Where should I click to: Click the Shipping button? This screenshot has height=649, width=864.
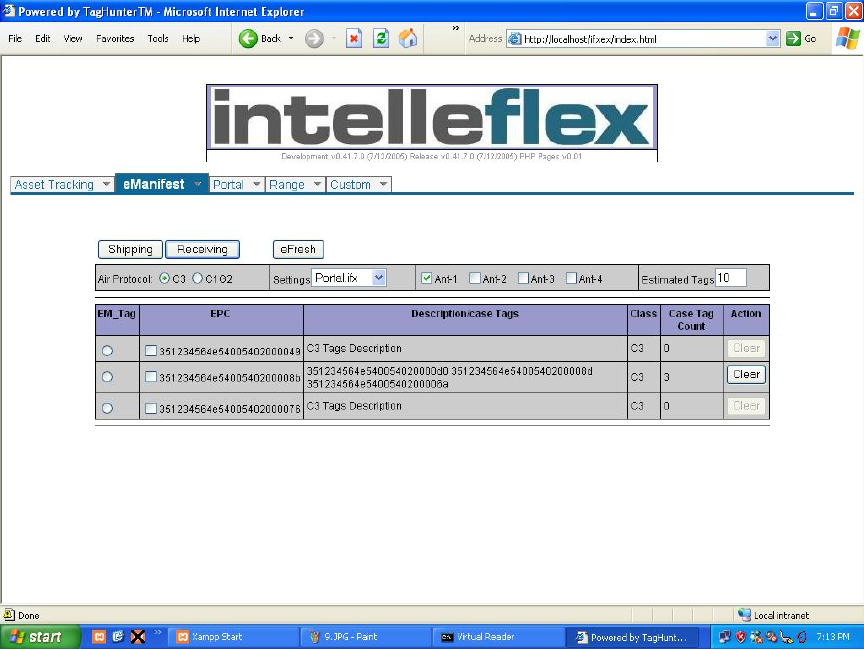pyautogui.click(x=130, y=250)
